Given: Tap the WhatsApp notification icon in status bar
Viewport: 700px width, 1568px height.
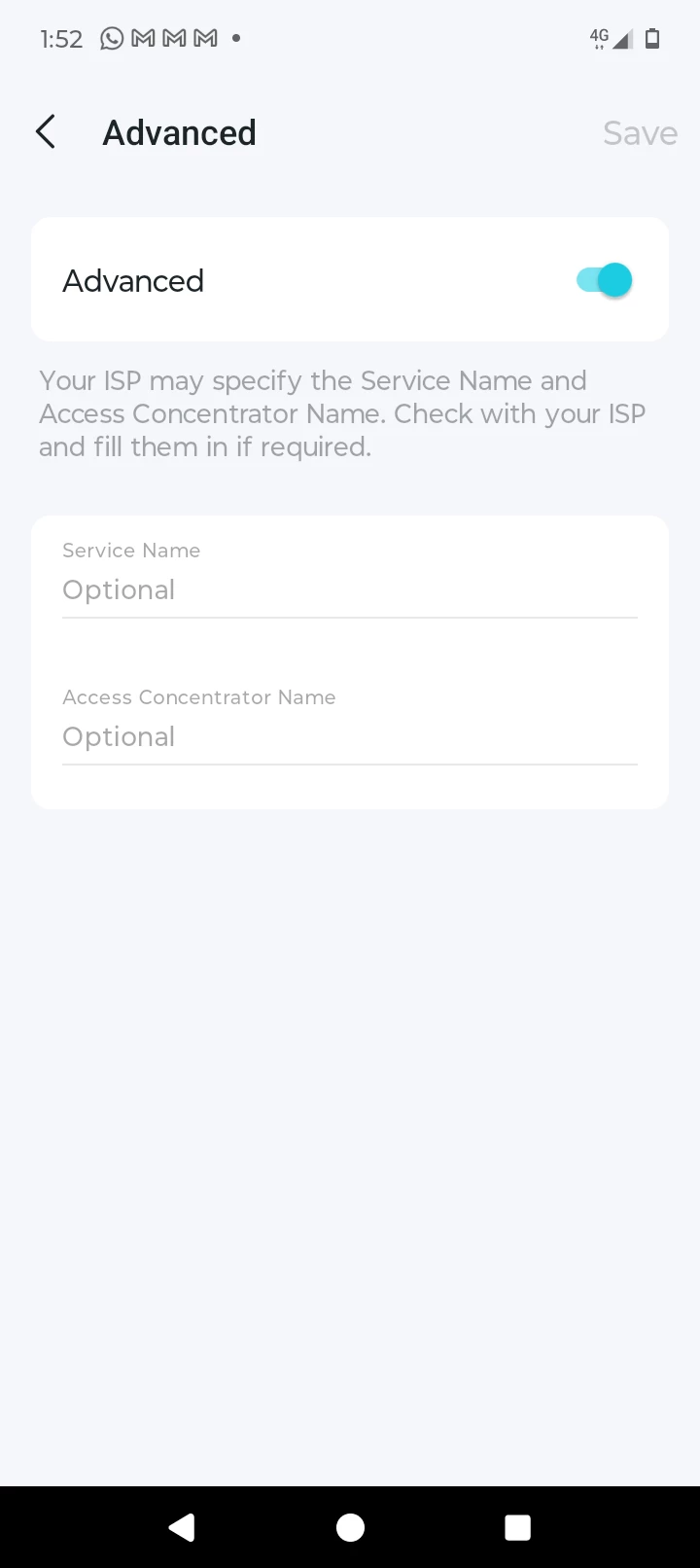Looking at the screenshot, I should (x=113, y=39).
